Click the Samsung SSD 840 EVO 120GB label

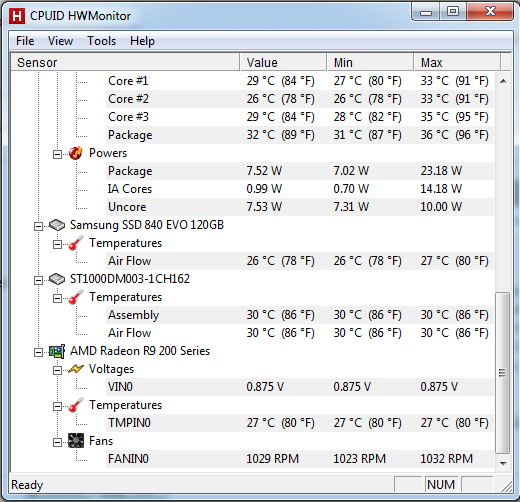[x=147, y=225]
